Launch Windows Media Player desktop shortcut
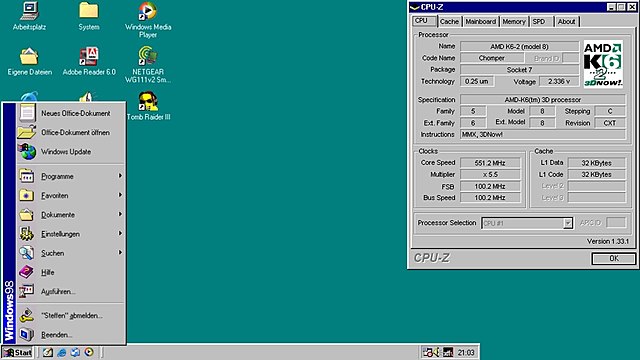This screenshot has width=640, height=360. 148,20
